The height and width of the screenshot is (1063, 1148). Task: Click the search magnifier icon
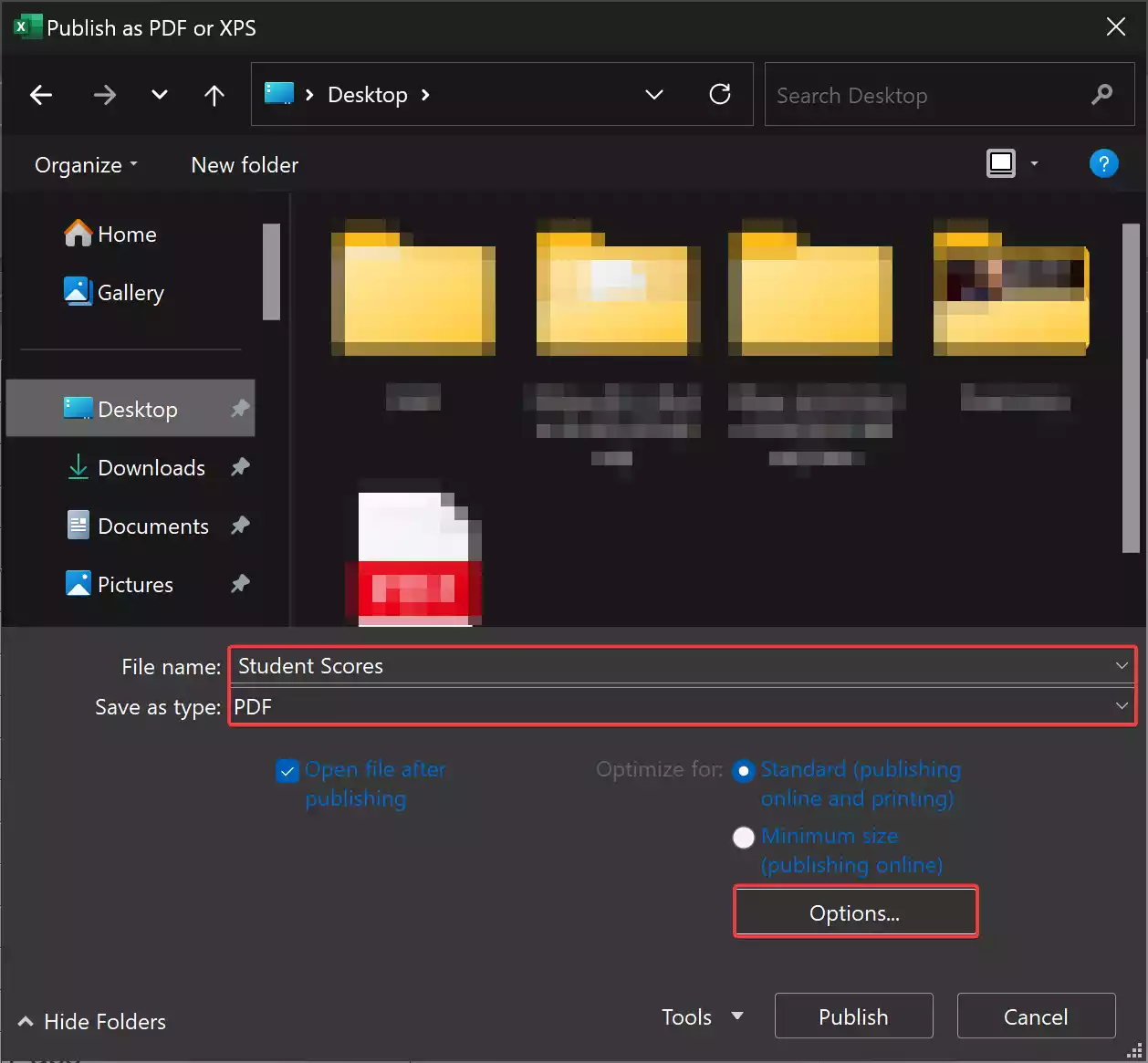point(1101,95)
